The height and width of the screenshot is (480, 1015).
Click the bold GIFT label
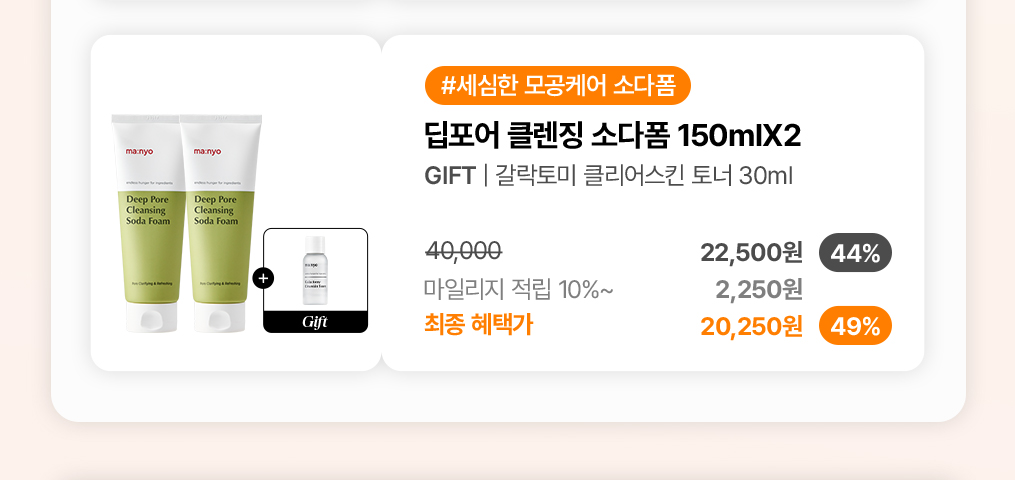449,176
